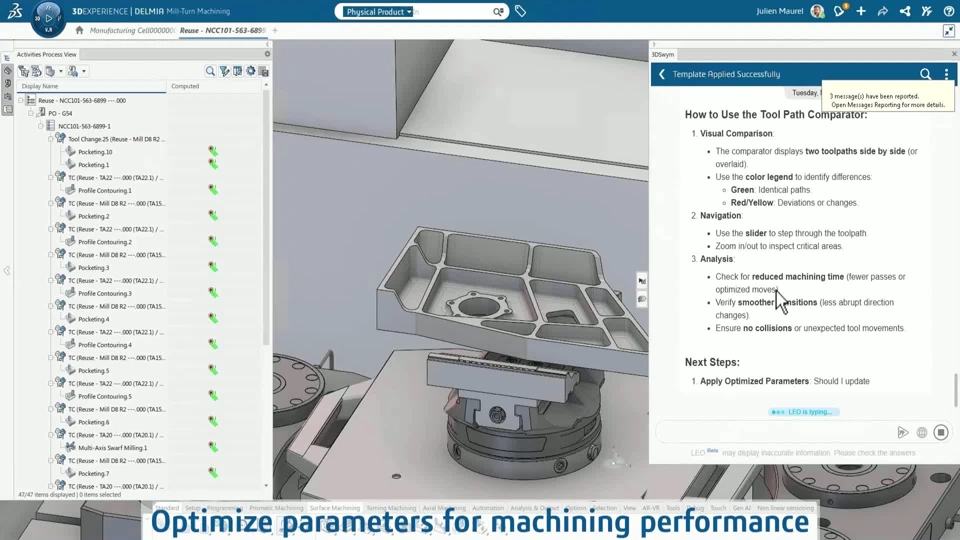Click the flag icon on viewer right edge
Screen dimensions: 960x540
pyautogui.click(x=642, y=281)
